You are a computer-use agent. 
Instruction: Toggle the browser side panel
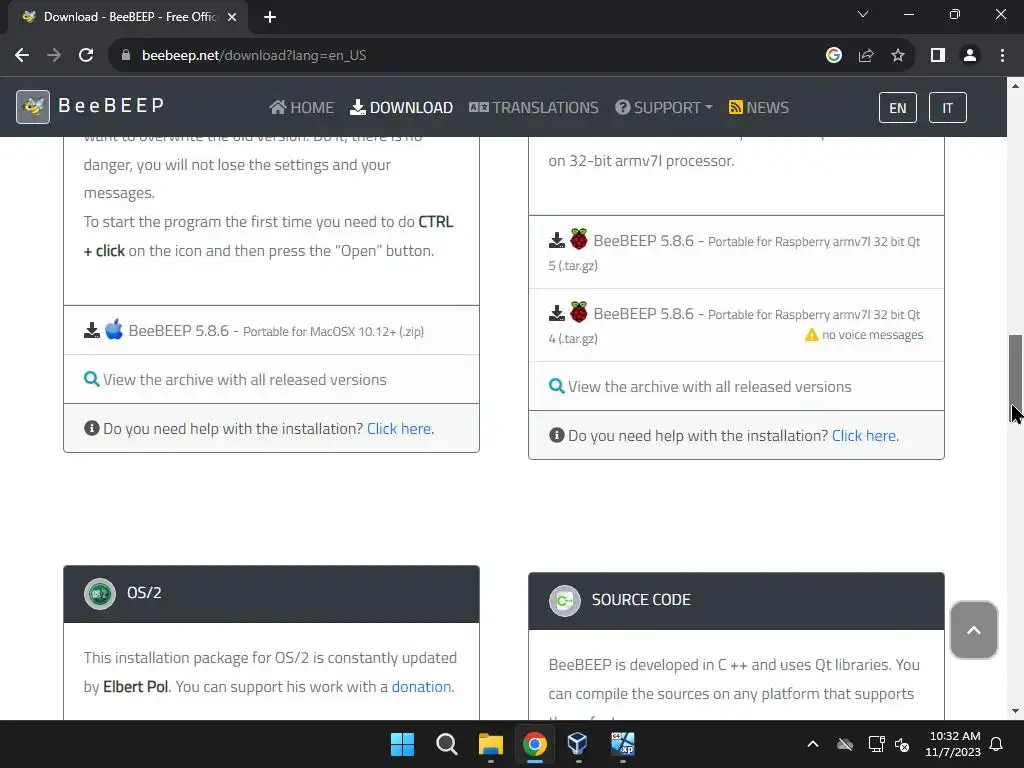pos(938,56)
